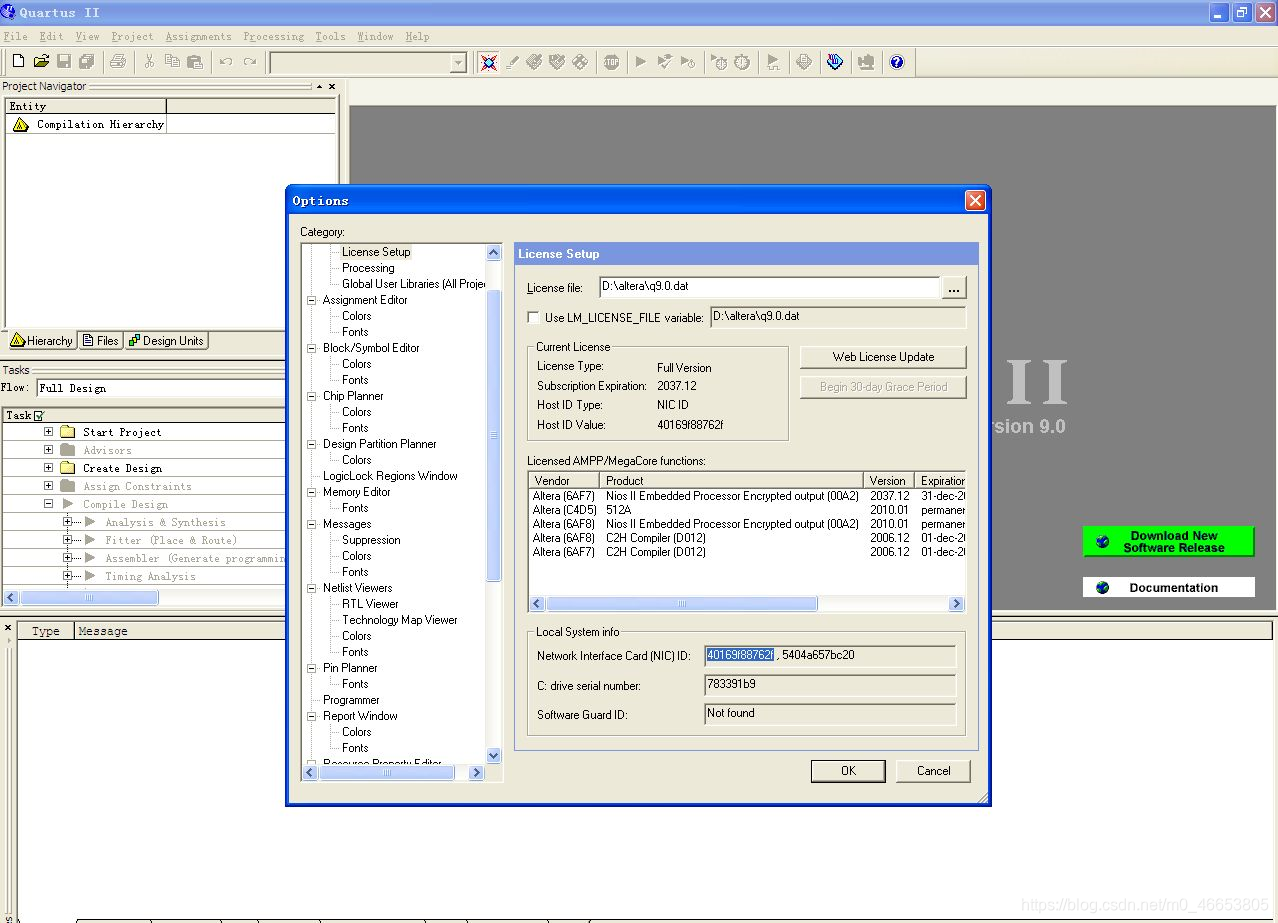The width and height of the screenshot is (1278, 923).
Task: Collapse the Compile Design task
Action: click(48, 504)
